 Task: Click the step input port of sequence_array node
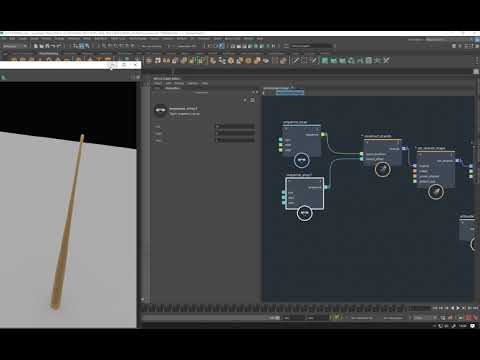pos(280,150)
